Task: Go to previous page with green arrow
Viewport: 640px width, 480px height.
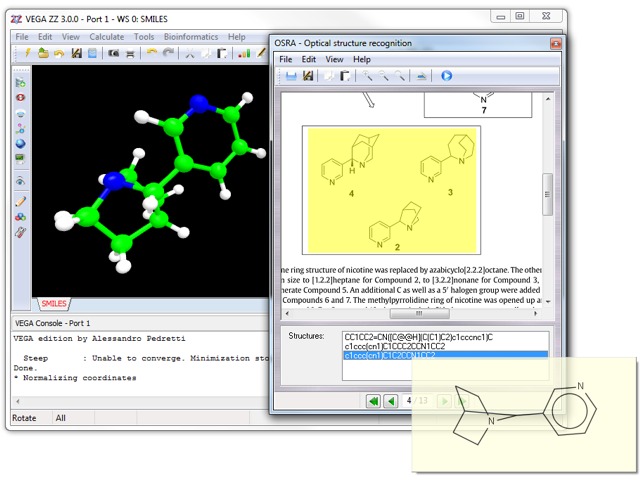Action: click(x=391, y=401)
